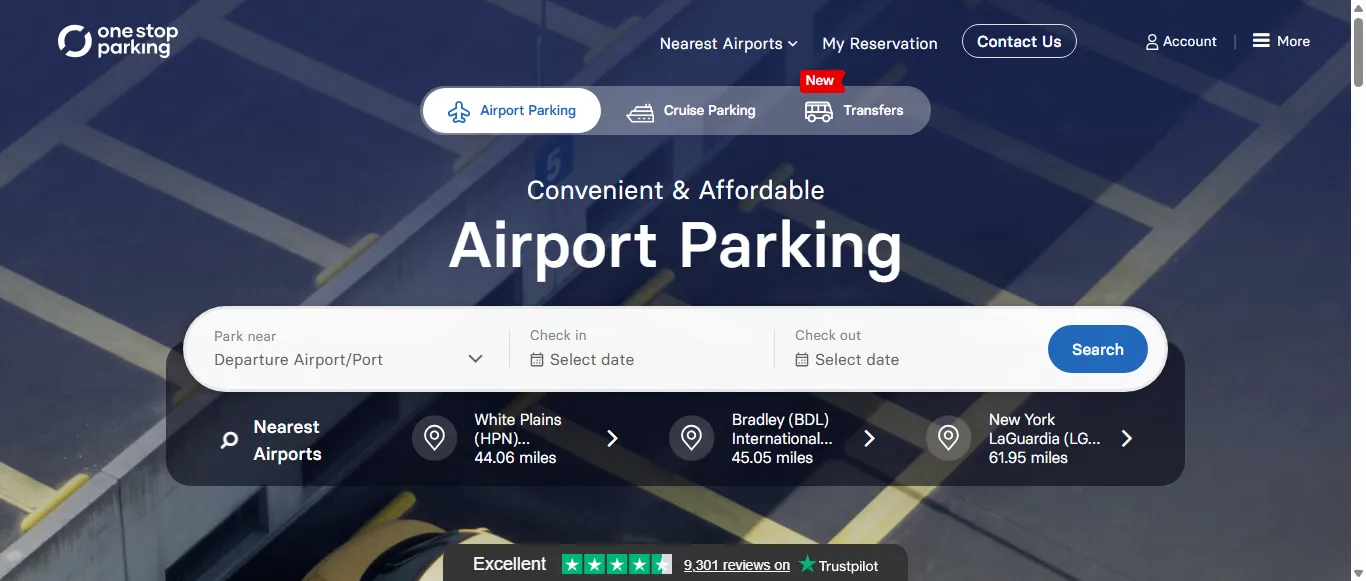Open the More menu via the hamburger icon

pyautogui.click(x=1262, y=41)
